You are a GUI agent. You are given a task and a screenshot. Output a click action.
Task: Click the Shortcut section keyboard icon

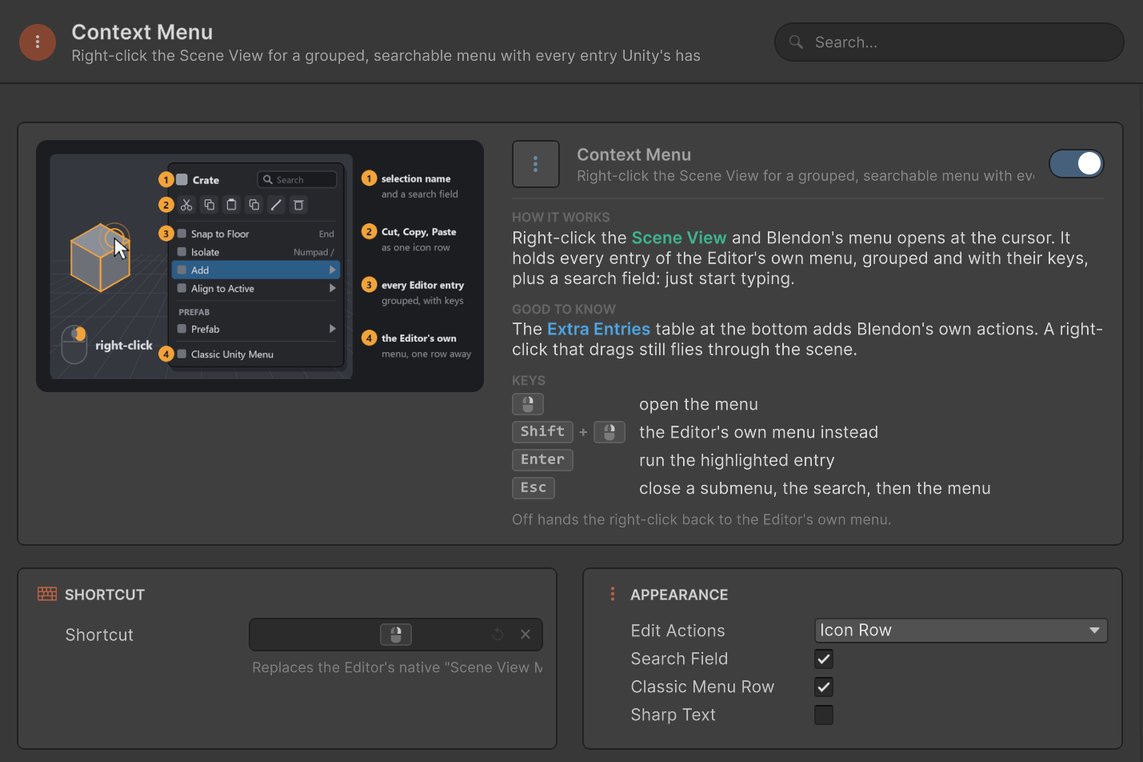47,594
